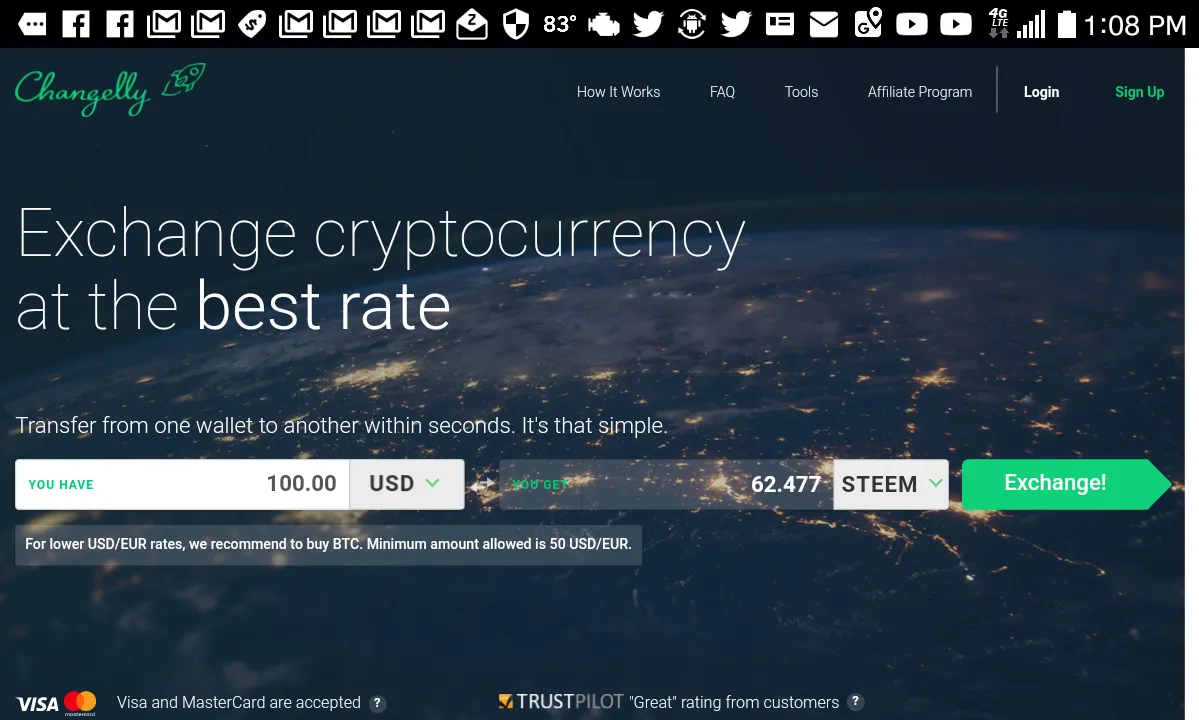1199x720 pixels.
Task: Tap the 83° weather notification
Action: pyautogui.click(x=560, y=24)
